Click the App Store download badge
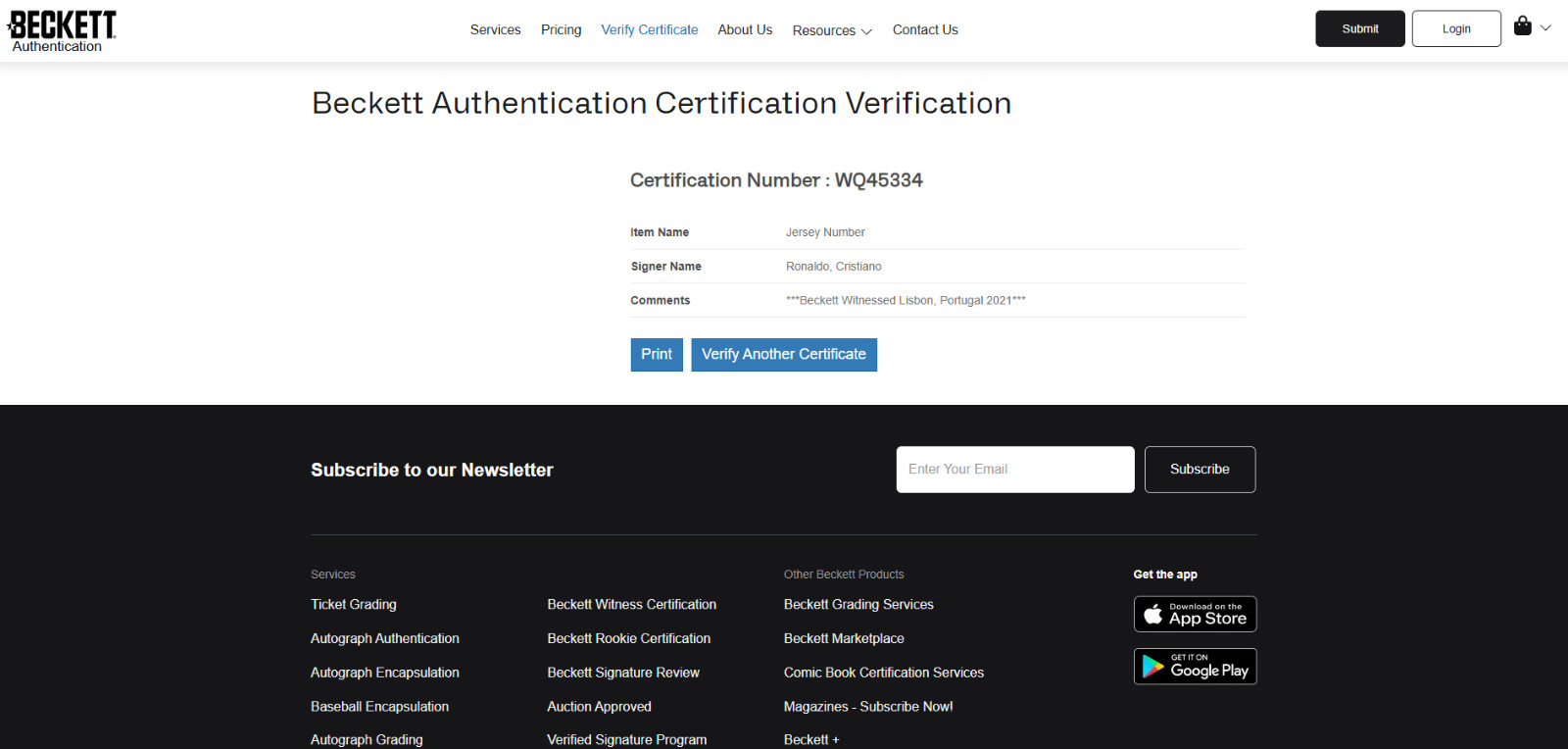1568x749 pixels. point(1195,615)
